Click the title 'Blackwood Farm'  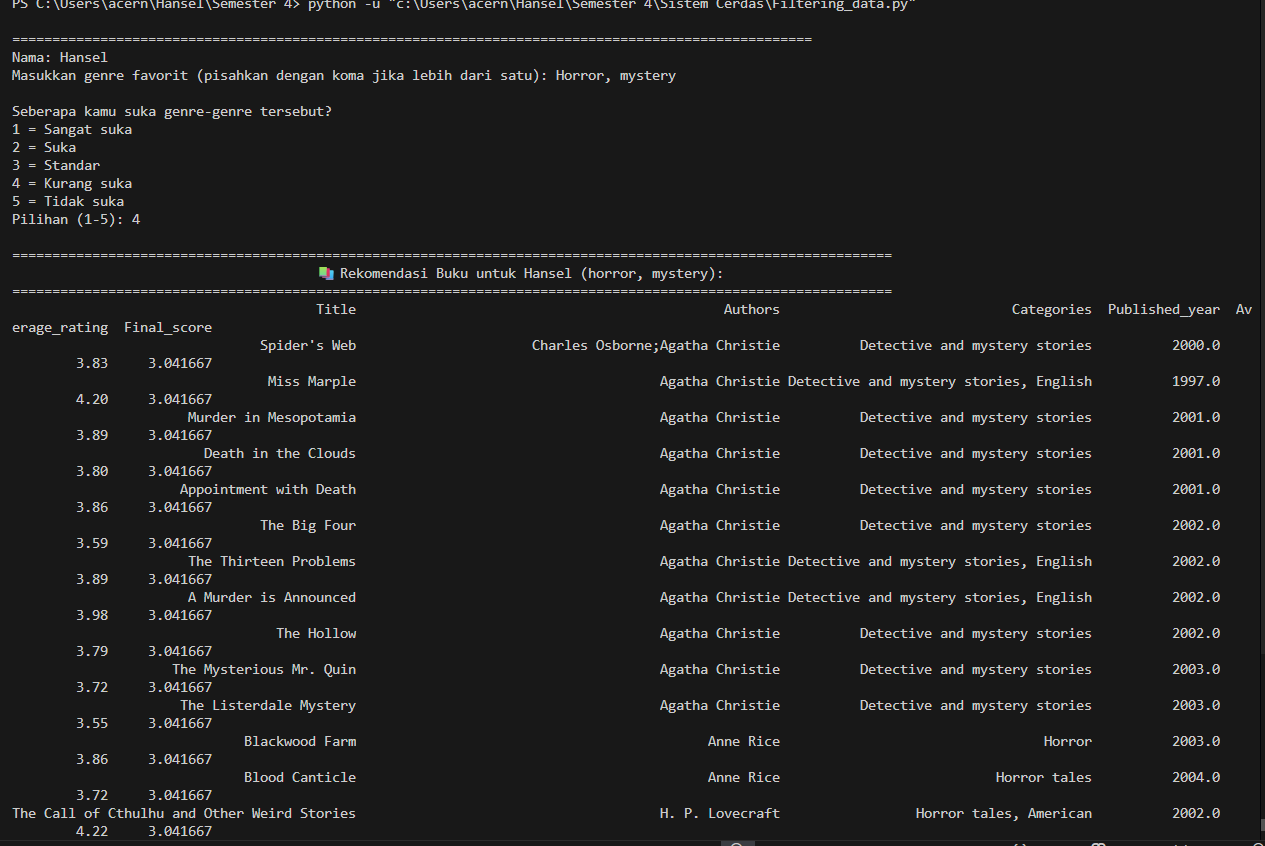(x=300, y=741)
